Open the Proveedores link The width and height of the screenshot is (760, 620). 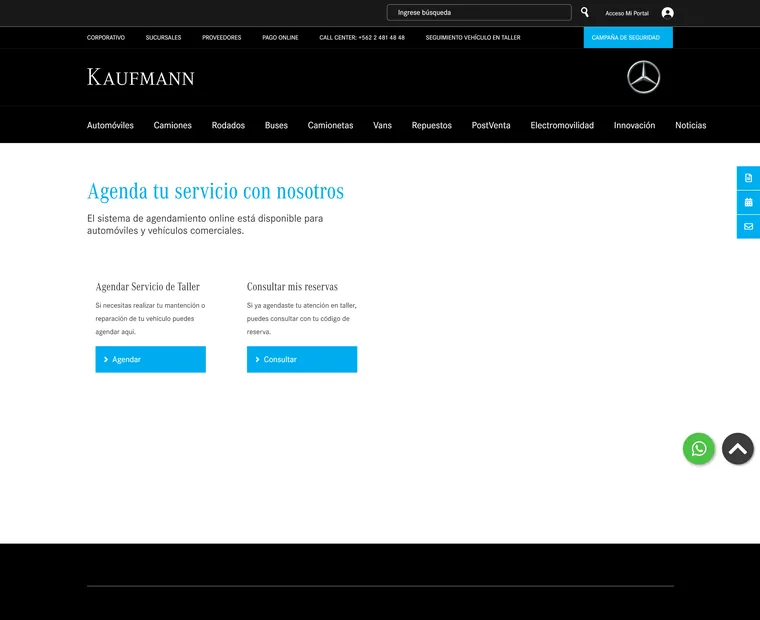pyautogui.click(x=222, y=37)
